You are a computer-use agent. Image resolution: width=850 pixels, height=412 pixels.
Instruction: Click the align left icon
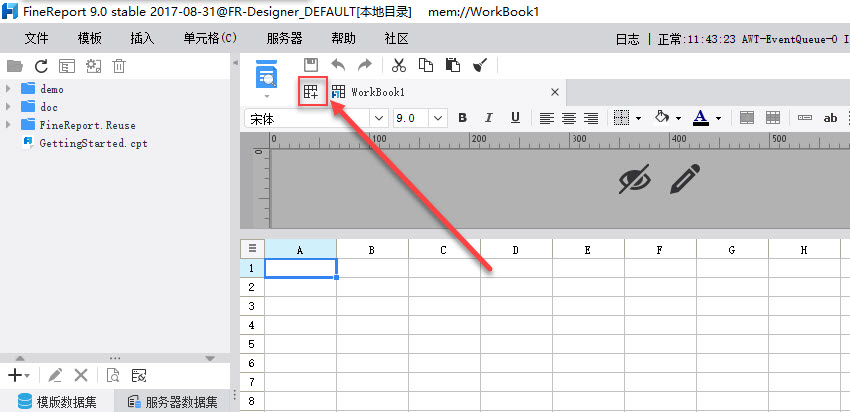546,118
